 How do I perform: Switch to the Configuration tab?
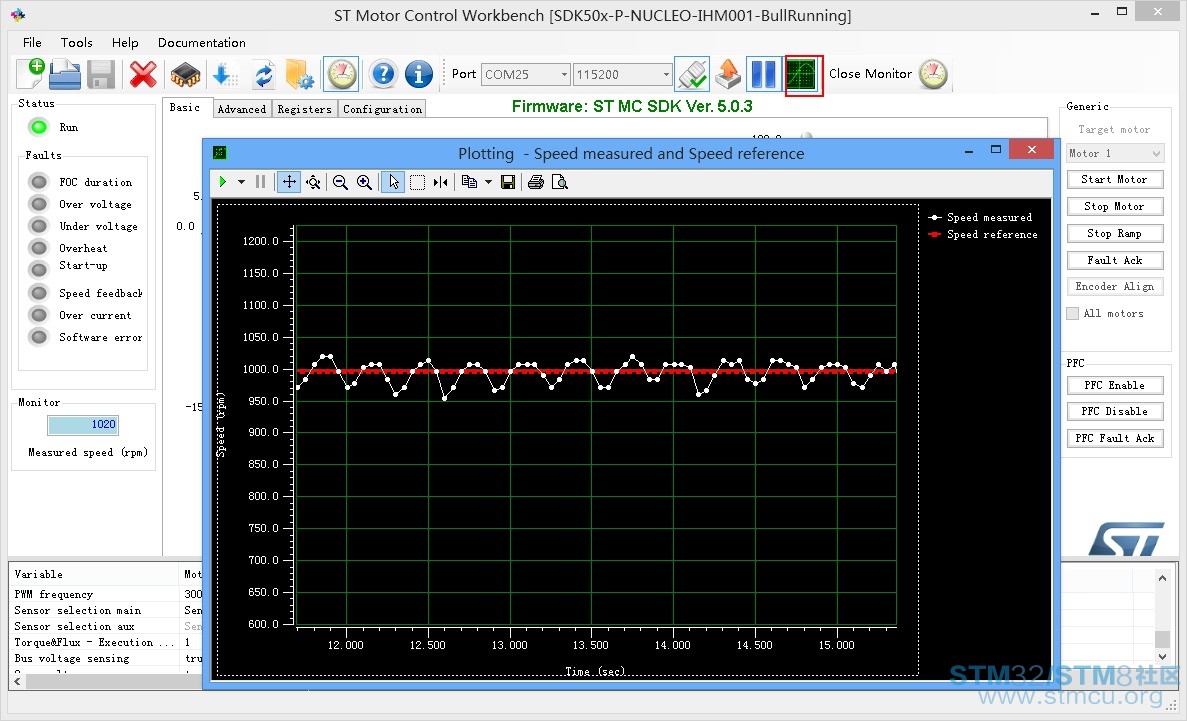[x=382, y=109]
